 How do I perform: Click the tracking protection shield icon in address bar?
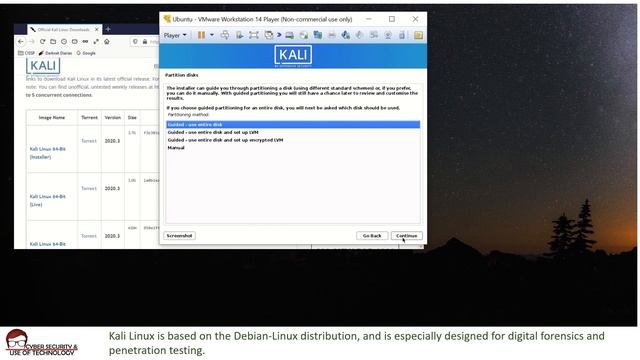[x=136, y=41]
